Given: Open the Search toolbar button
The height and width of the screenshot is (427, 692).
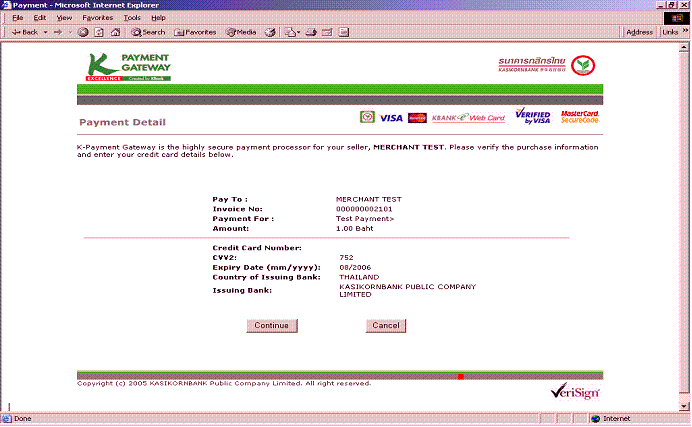Looking at the screenshot, I should coord(148,32).
